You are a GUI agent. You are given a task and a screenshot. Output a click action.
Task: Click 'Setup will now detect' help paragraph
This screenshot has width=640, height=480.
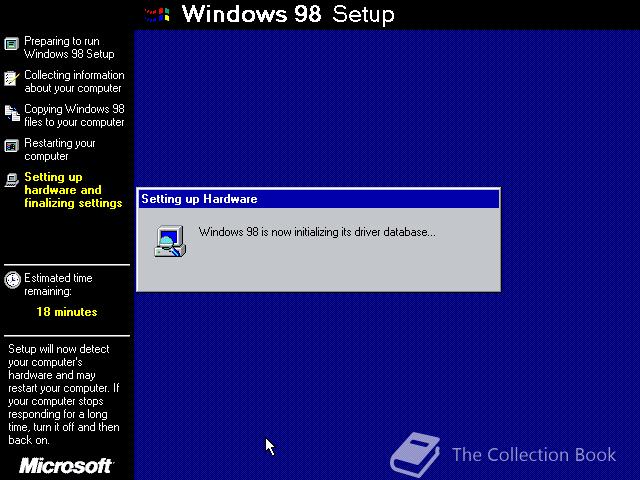(64, 394)
